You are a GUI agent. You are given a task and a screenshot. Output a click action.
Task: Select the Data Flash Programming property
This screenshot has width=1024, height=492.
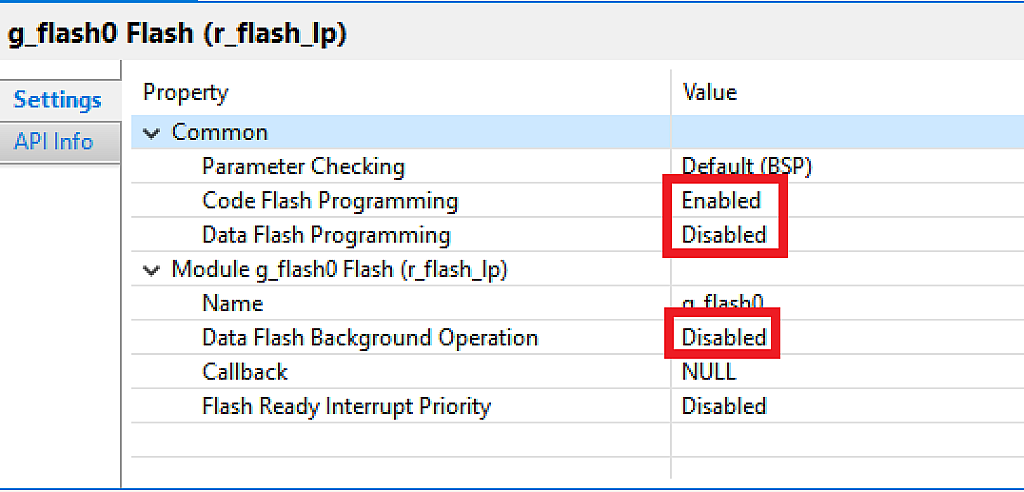pyautogui.click(x=326, y=235)
